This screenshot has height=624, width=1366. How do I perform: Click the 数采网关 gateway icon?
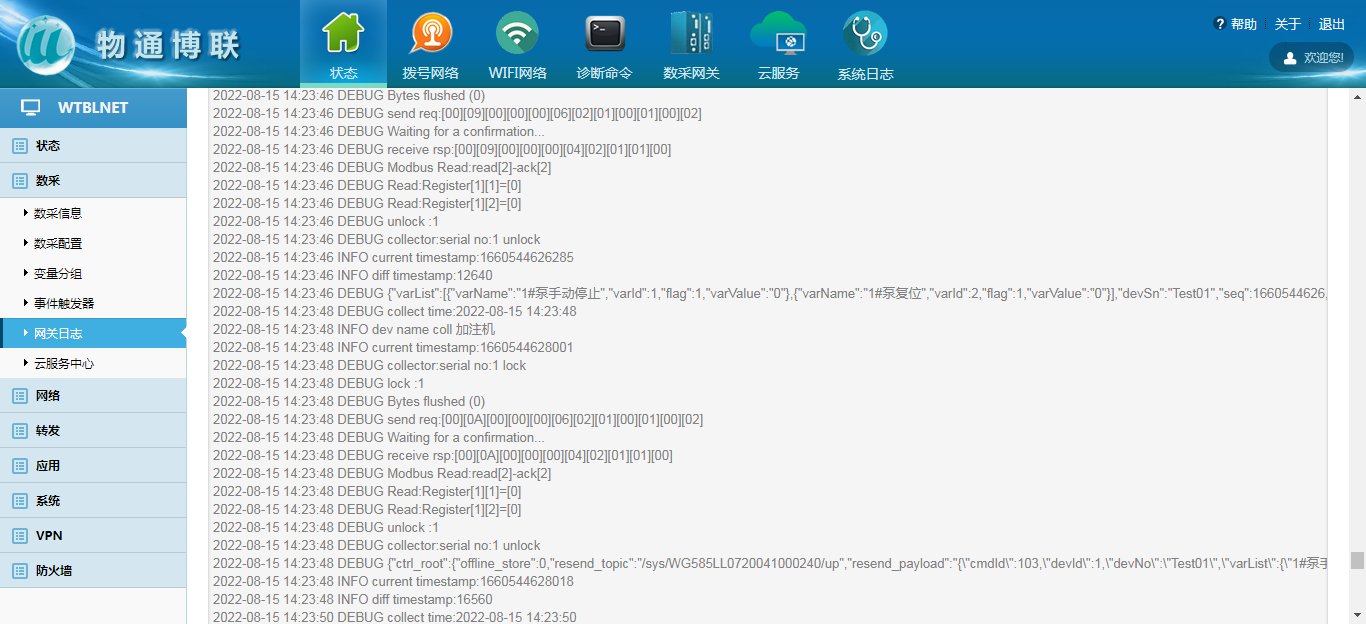[691, 35]
